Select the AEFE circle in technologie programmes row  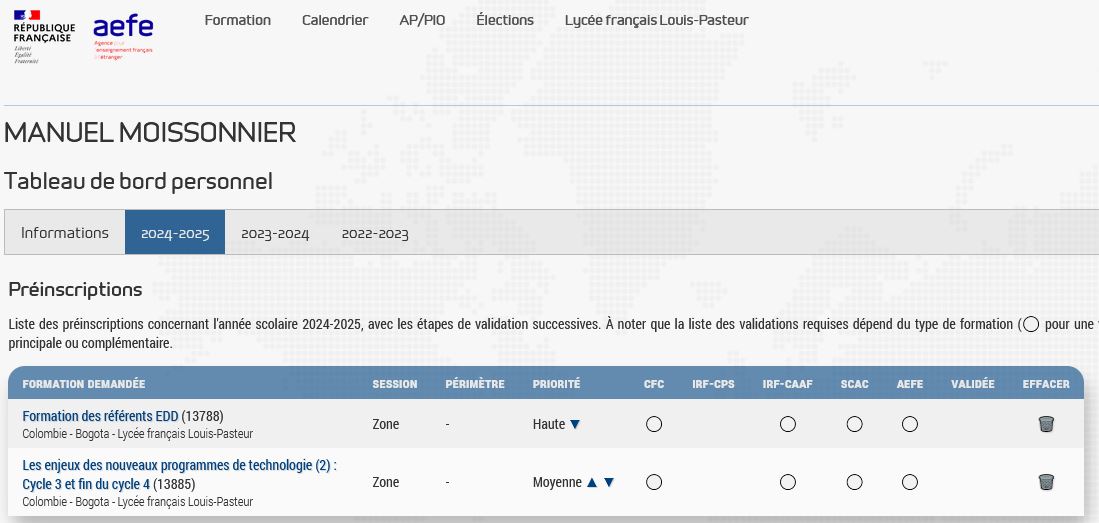tap(909, 482)
